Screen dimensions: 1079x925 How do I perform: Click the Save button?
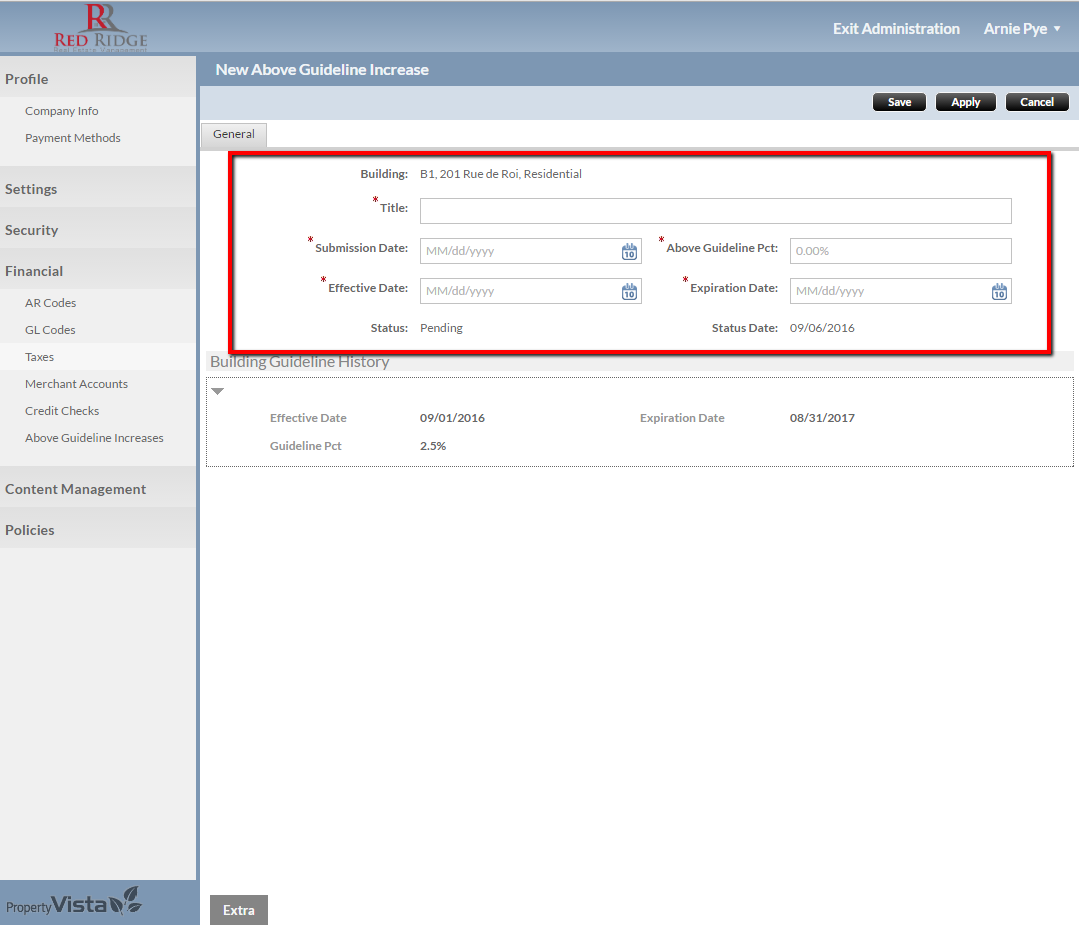[x=899, y=102]
